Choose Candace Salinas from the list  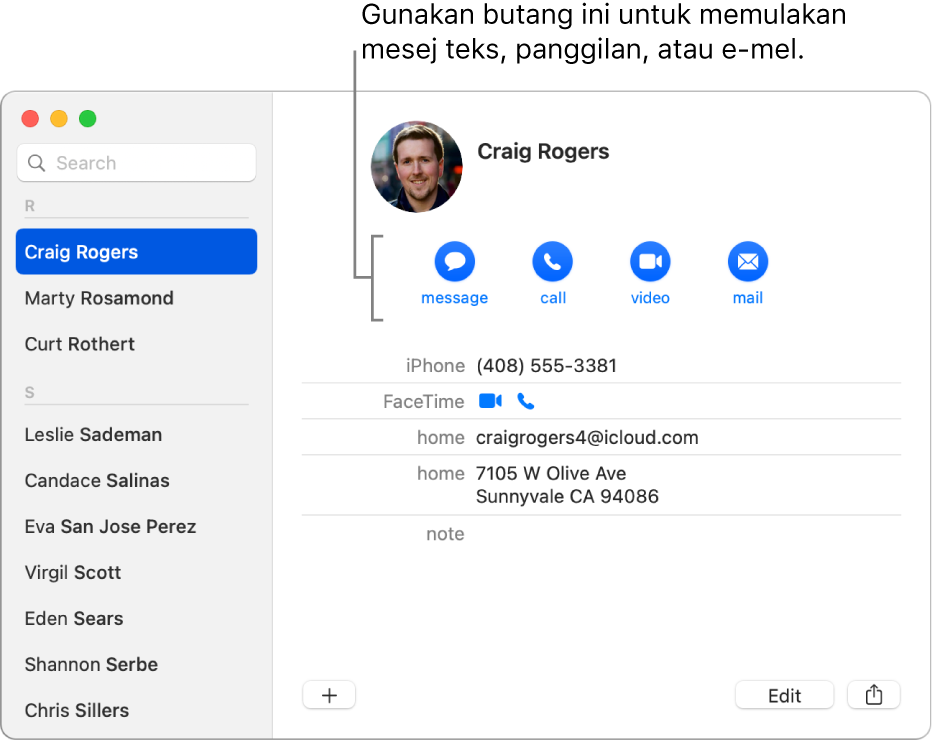(136, 480)
